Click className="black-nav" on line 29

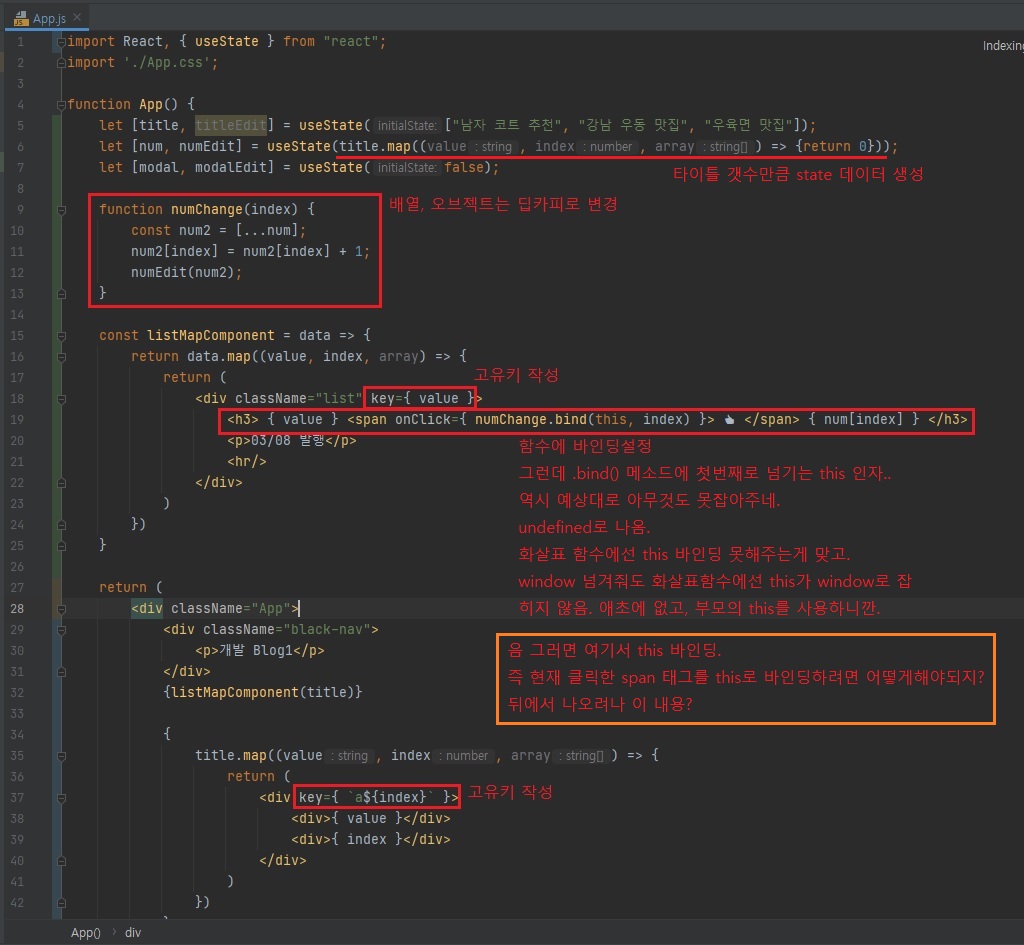pyautogui.click(x=287, y=630)
